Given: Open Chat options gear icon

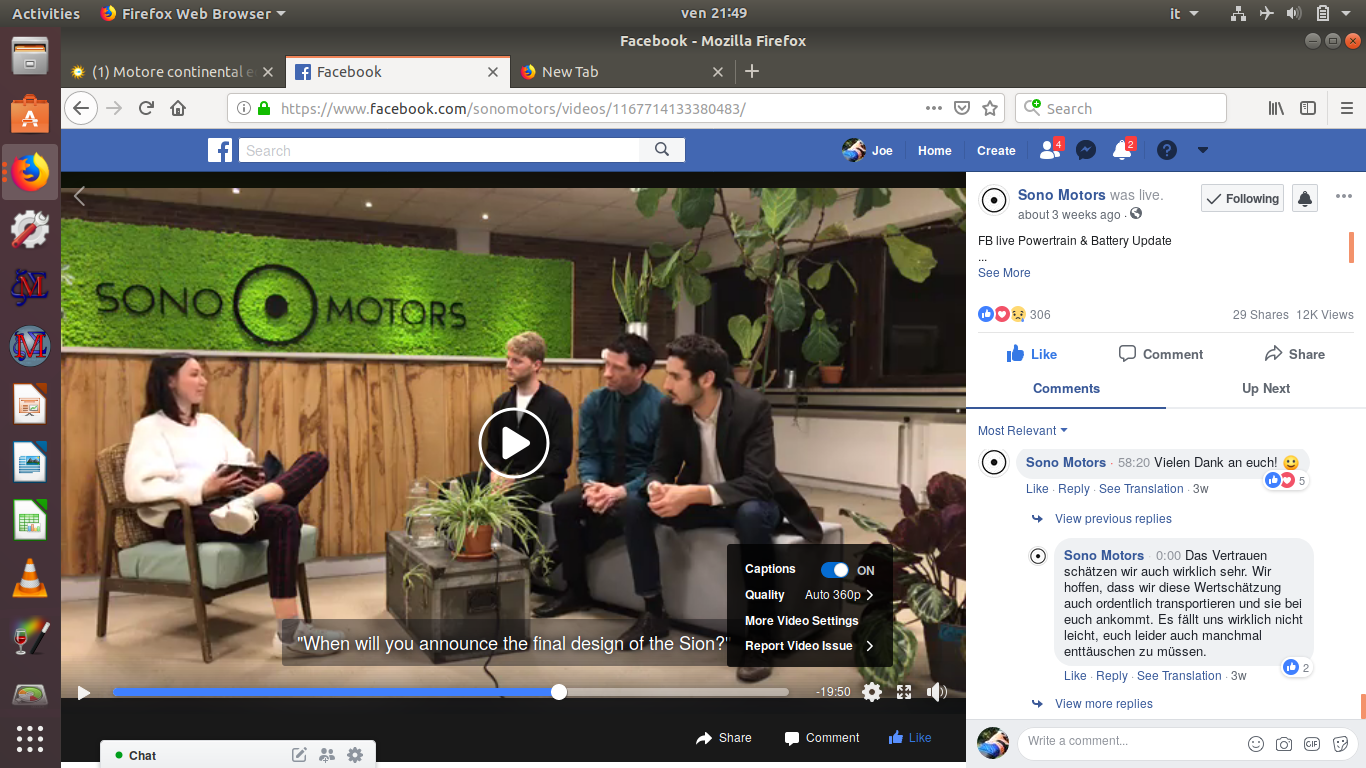Looking at the screenshot, I should 355,755.
